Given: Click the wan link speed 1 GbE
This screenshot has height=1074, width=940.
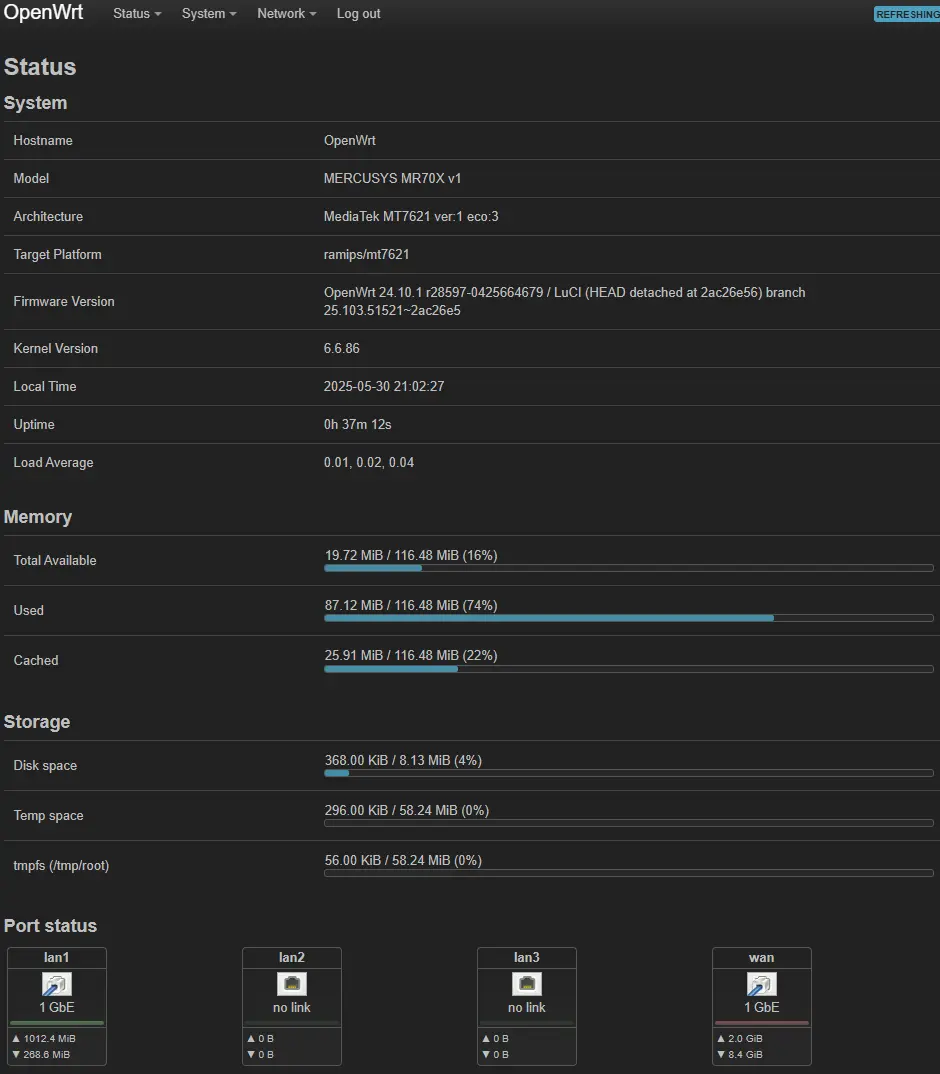Looking at the screenshot, I should click(762, 1008).
